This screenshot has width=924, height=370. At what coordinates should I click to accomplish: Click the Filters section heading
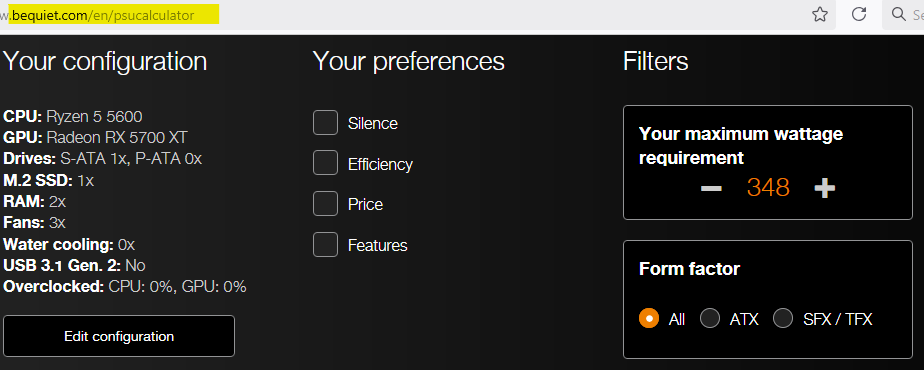pos(655,61)
